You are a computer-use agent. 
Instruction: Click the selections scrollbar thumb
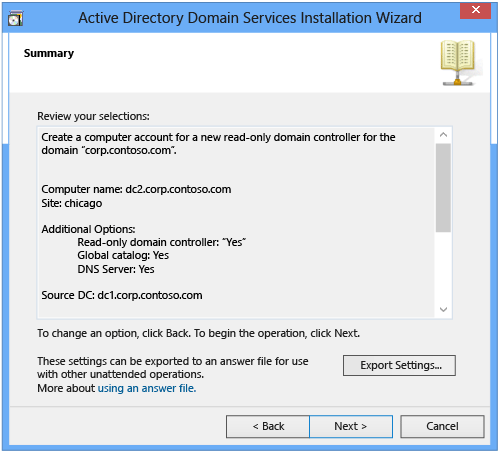pos(443,188)
